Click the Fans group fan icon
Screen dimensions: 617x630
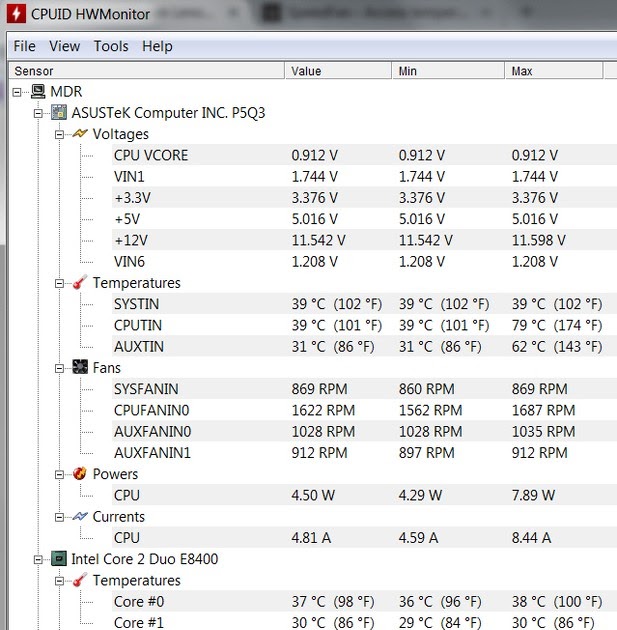click(80, 367)
